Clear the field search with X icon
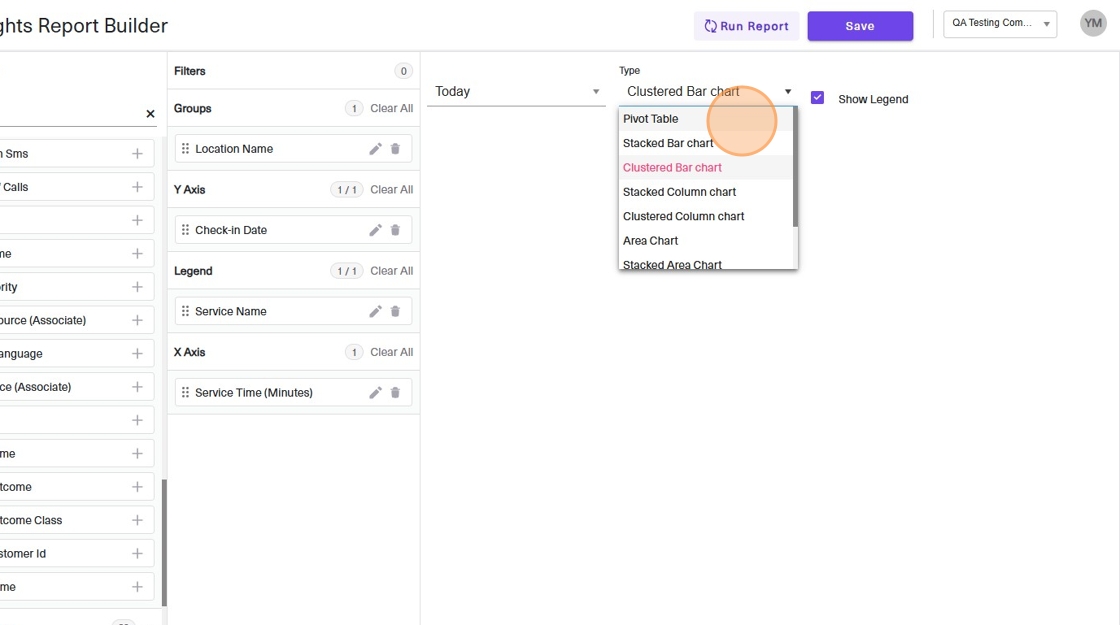Viewport: 1120px width, 625px height. 150,114
